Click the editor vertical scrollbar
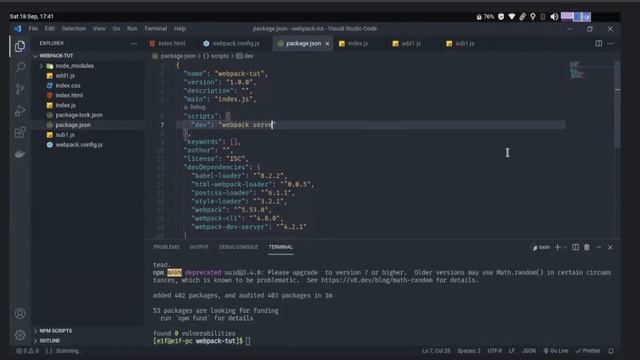 tap(617, 104)
